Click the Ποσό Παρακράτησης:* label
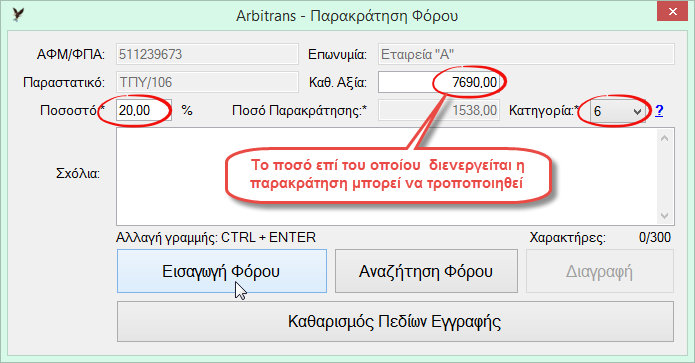This screenshot has width=695, height=363. pos(300,110)
